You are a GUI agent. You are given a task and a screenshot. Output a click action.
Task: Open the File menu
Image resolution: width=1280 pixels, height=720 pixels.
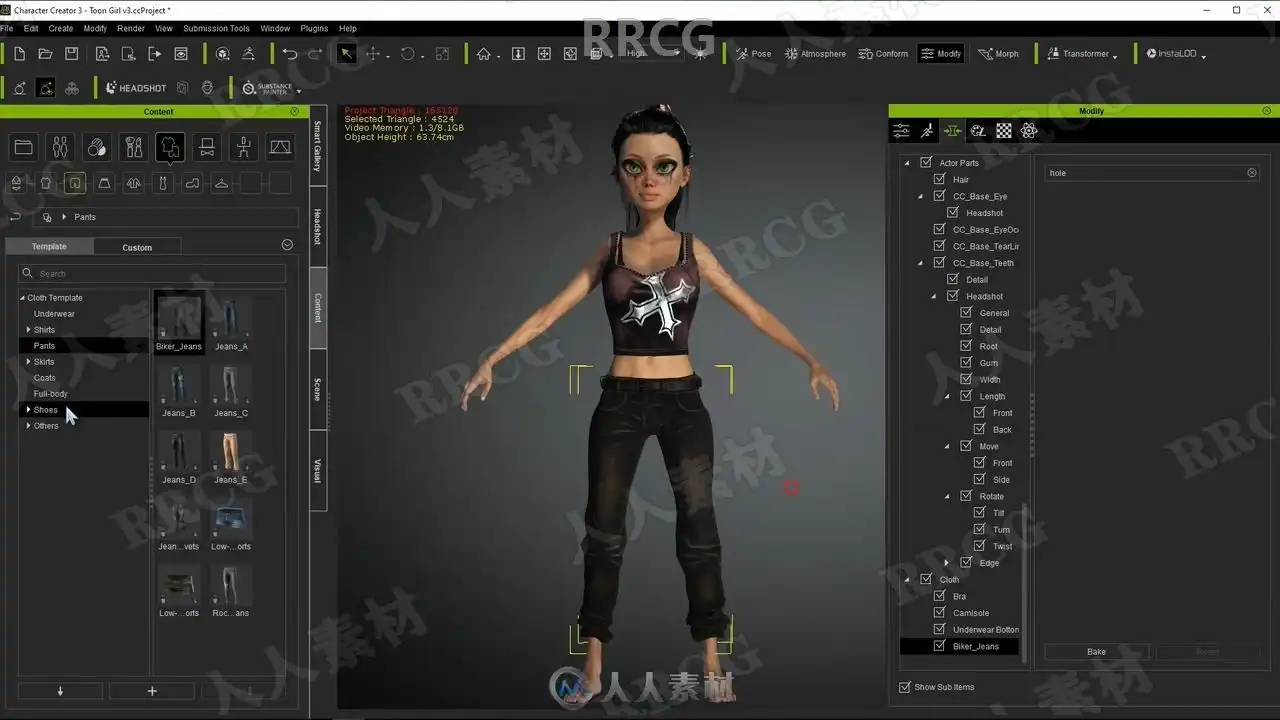[x=7, y=28]
